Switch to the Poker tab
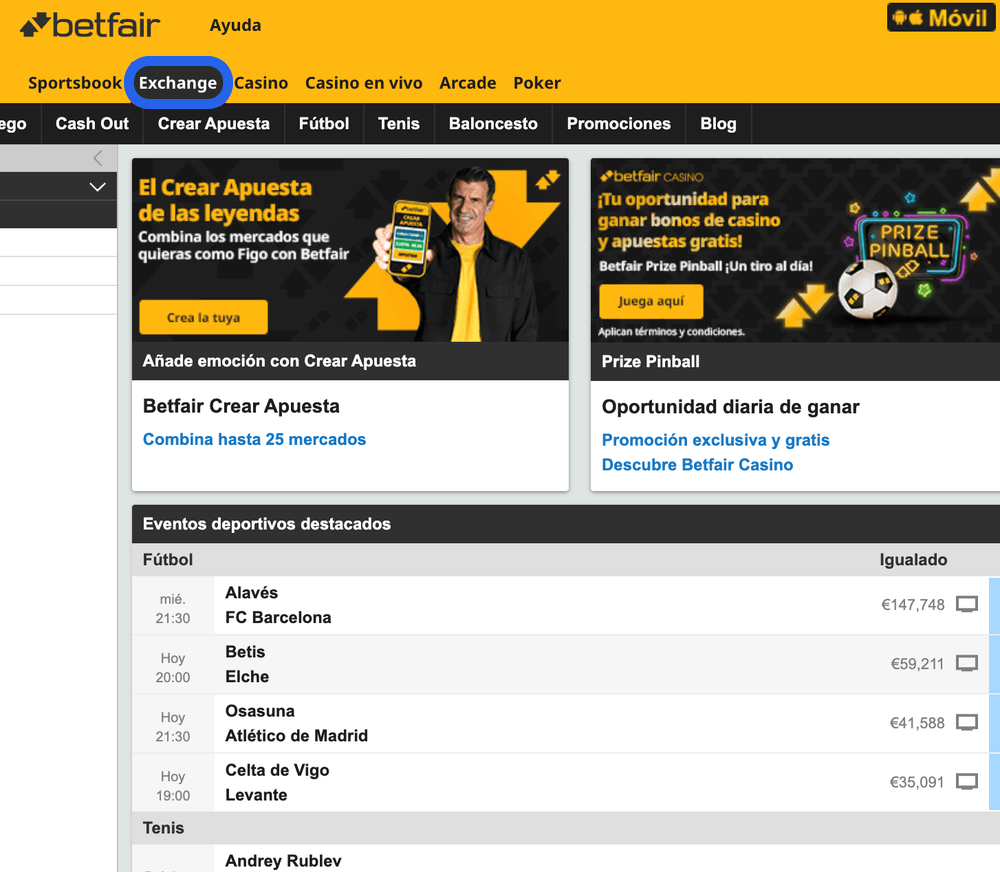 tap(537, 83)
